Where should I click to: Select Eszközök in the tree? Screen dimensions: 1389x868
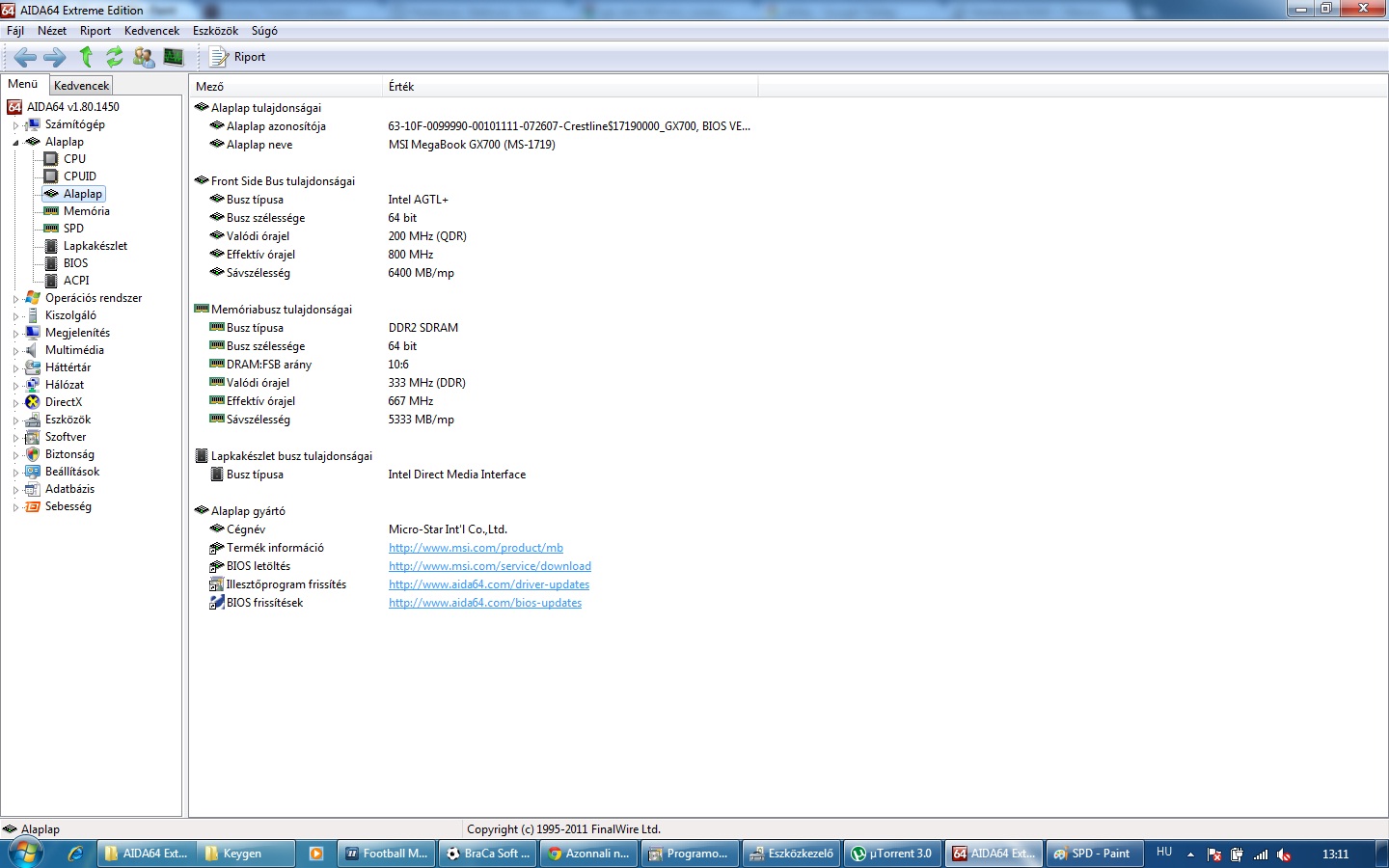[x=68, y=420]
